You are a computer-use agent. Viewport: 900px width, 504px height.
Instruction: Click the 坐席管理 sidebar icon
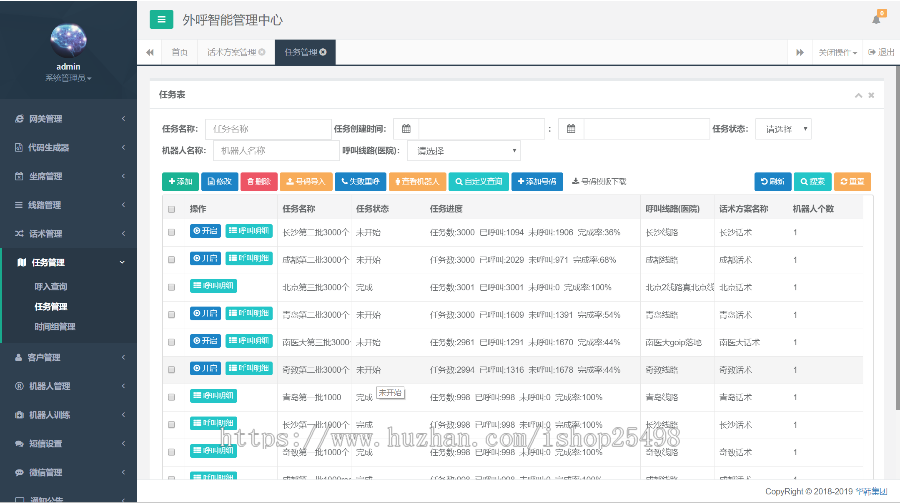(x=19, y=176)
